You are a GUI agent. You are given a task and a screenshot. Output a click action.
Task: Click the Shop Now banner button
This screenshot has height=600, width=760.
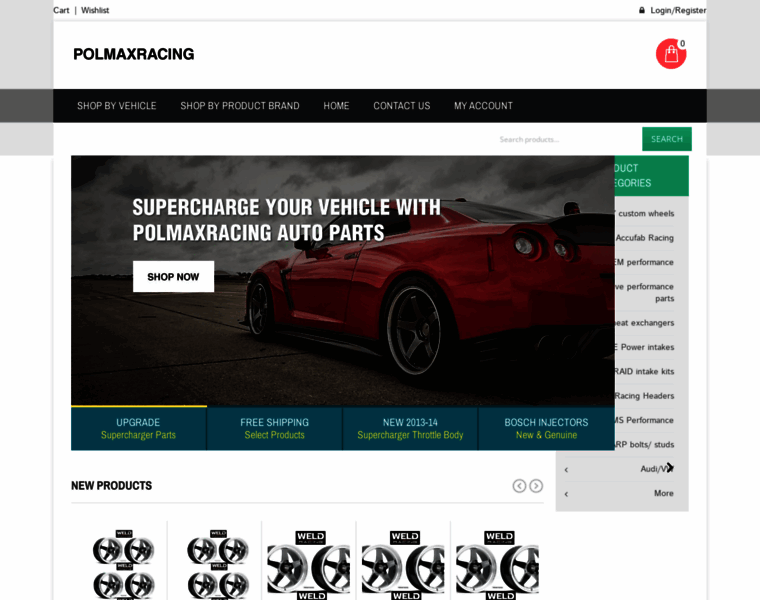point(174,277)
